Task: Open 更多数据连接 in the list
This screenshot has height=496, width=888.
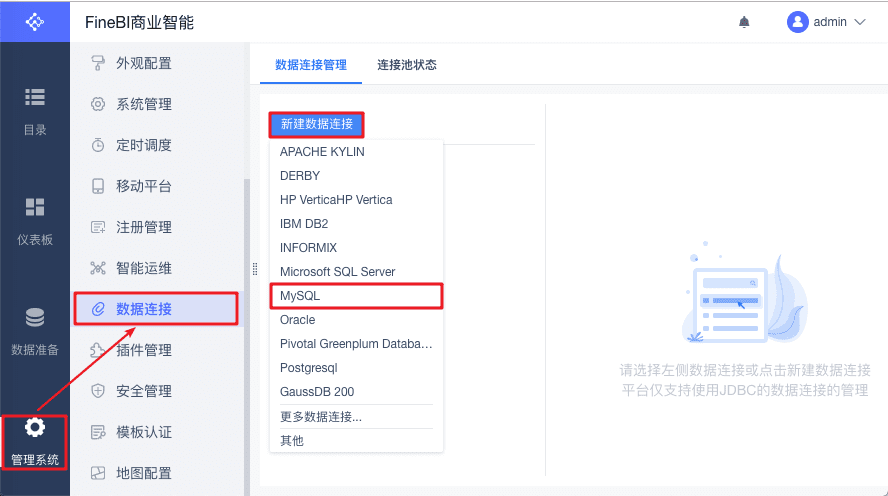Action: tap(321, 416)
